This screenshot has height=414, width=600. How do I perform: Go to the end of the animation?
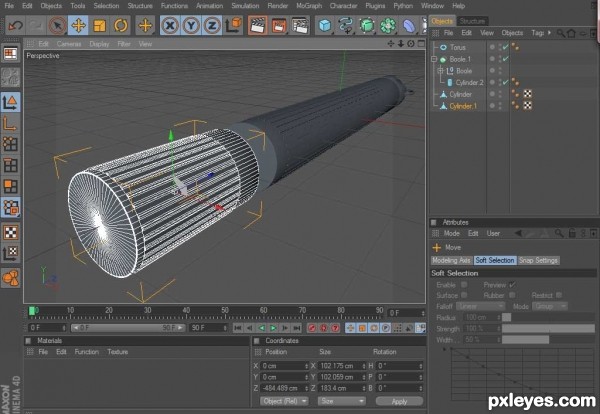tap(297, 328)
